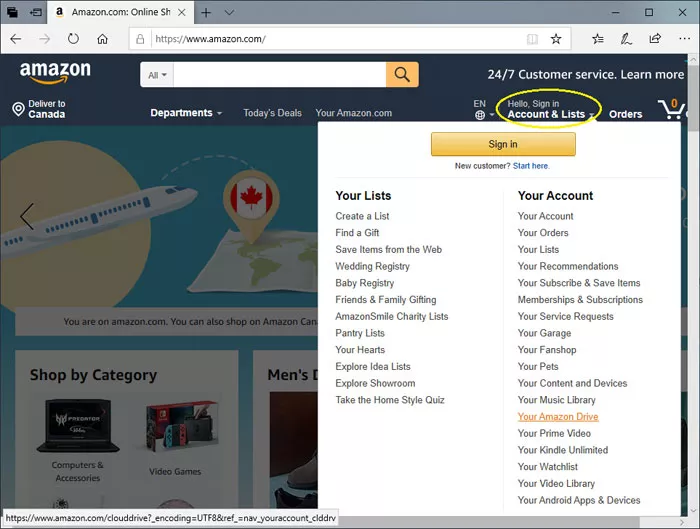700x529 pixels.
Task: Click the 24/7 Customer service banner
Action: (585, 75)
